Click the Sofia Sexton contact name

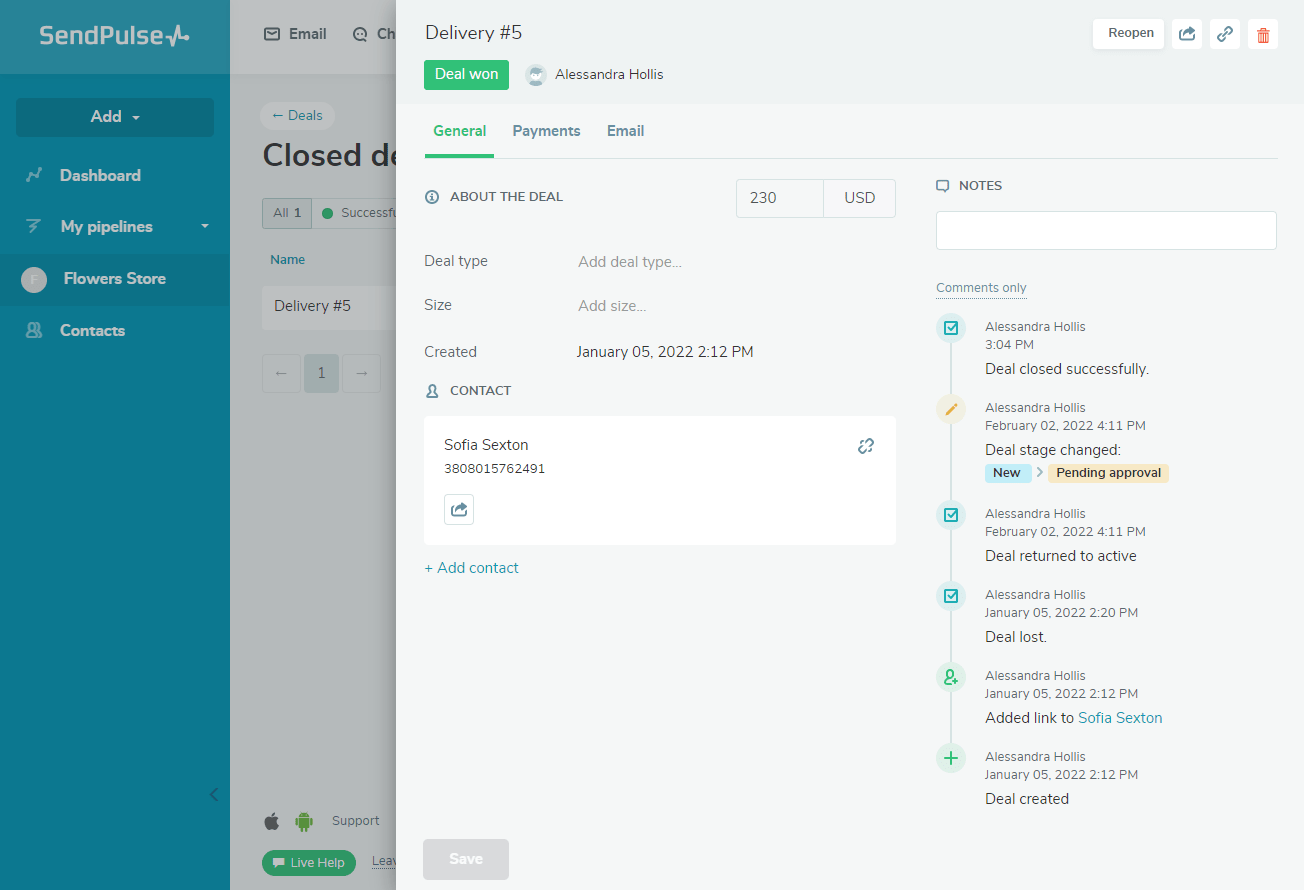tap(486, 445)
